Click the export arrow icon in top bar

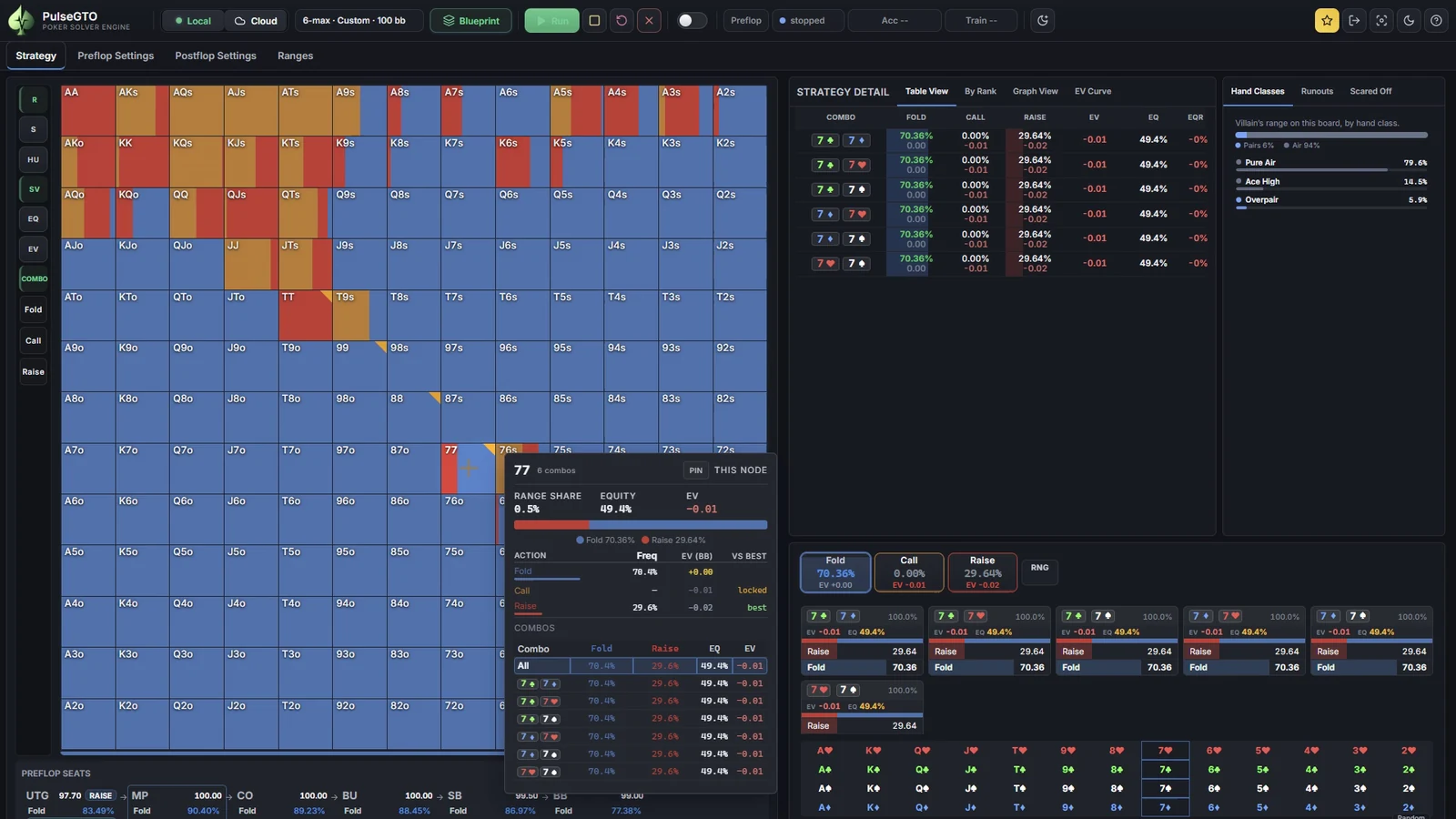coord(1354,20)
